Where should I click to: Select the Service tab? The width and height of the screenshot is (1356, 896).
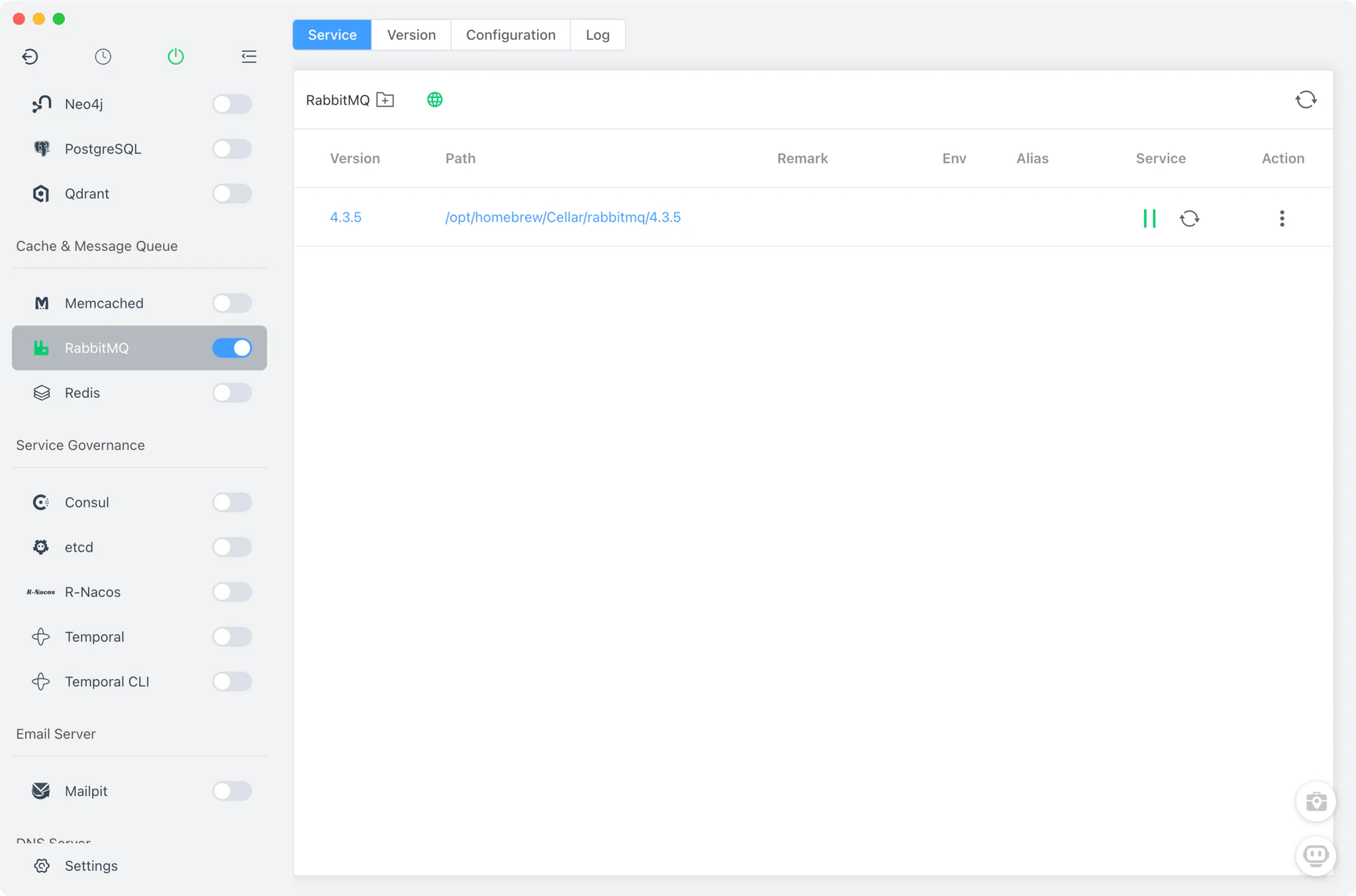[332, 35]
